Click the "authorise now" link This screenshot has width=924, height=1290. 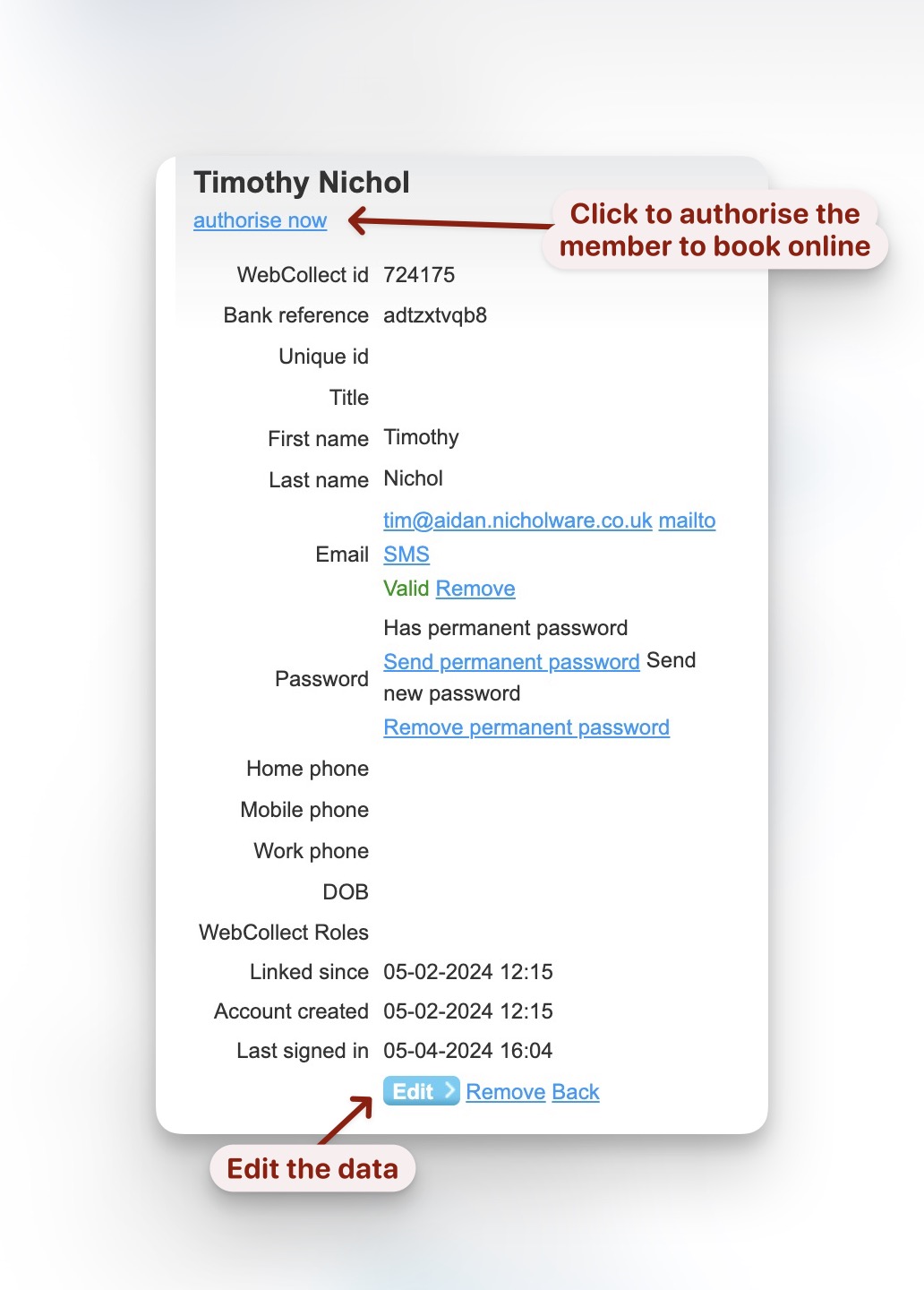pyautogui.click(x=260, y=220)
